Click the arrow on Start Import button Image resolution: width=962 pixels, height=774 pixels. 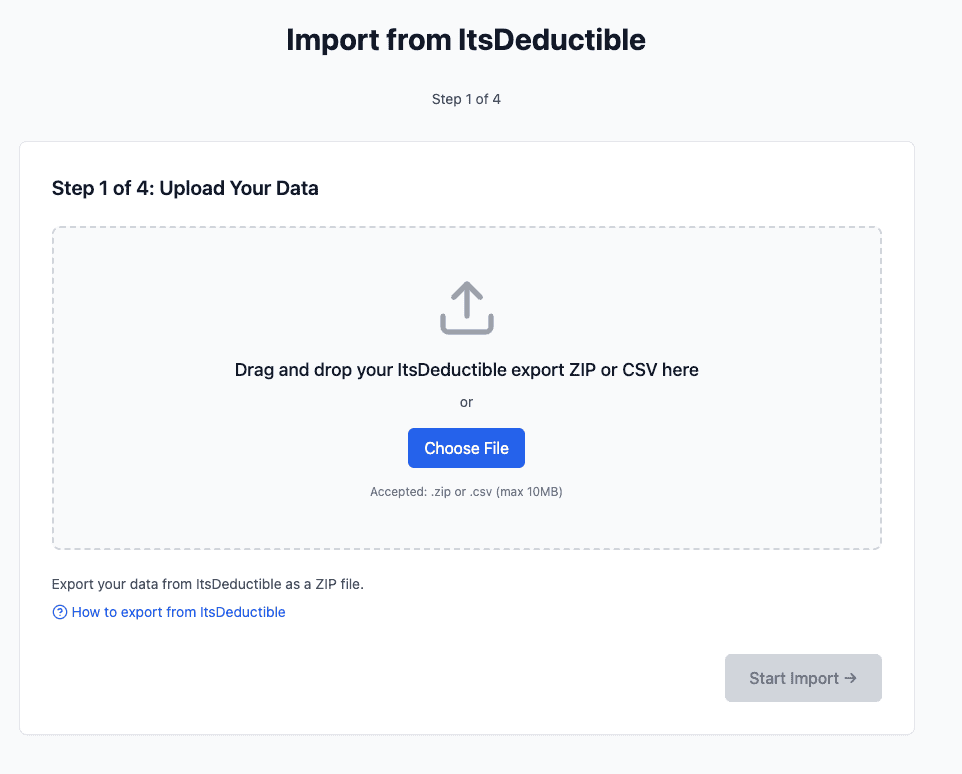tap(850, 678)
